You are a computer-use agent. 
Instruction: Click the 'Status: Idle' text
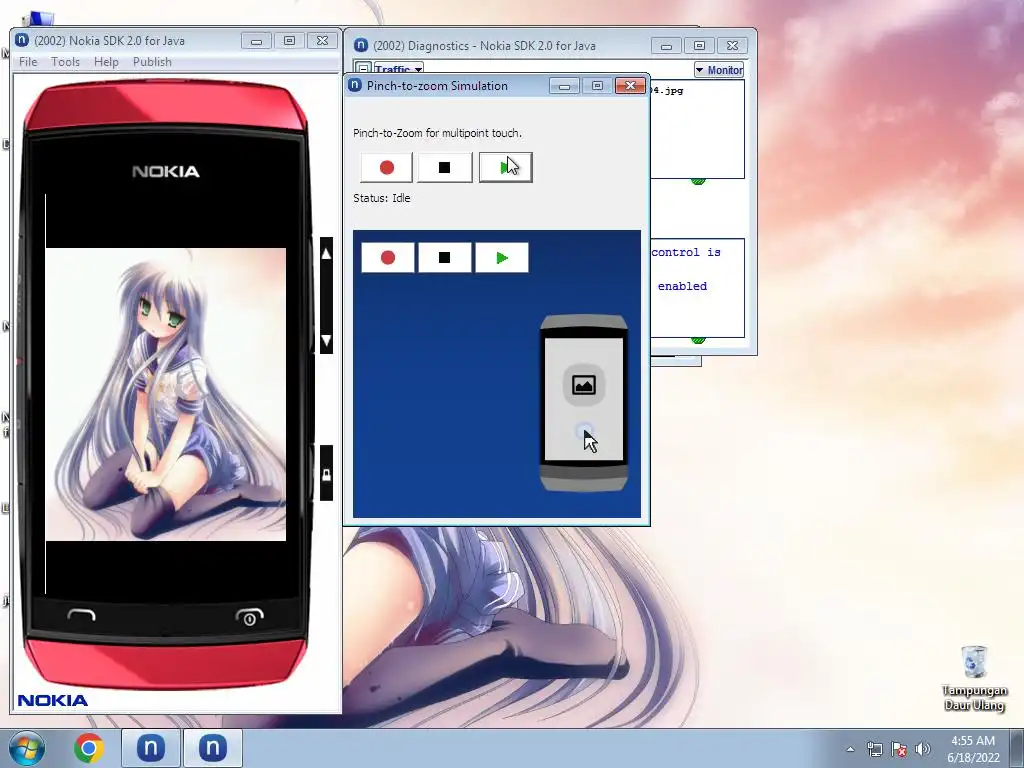click(x=382, y=198)
